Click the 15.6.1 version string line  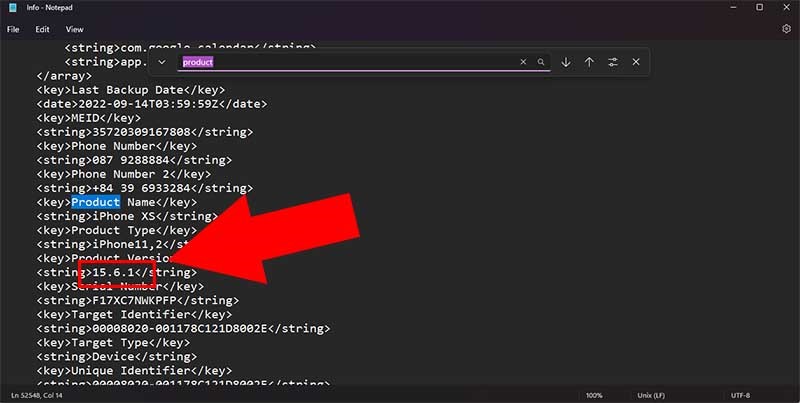116,272
